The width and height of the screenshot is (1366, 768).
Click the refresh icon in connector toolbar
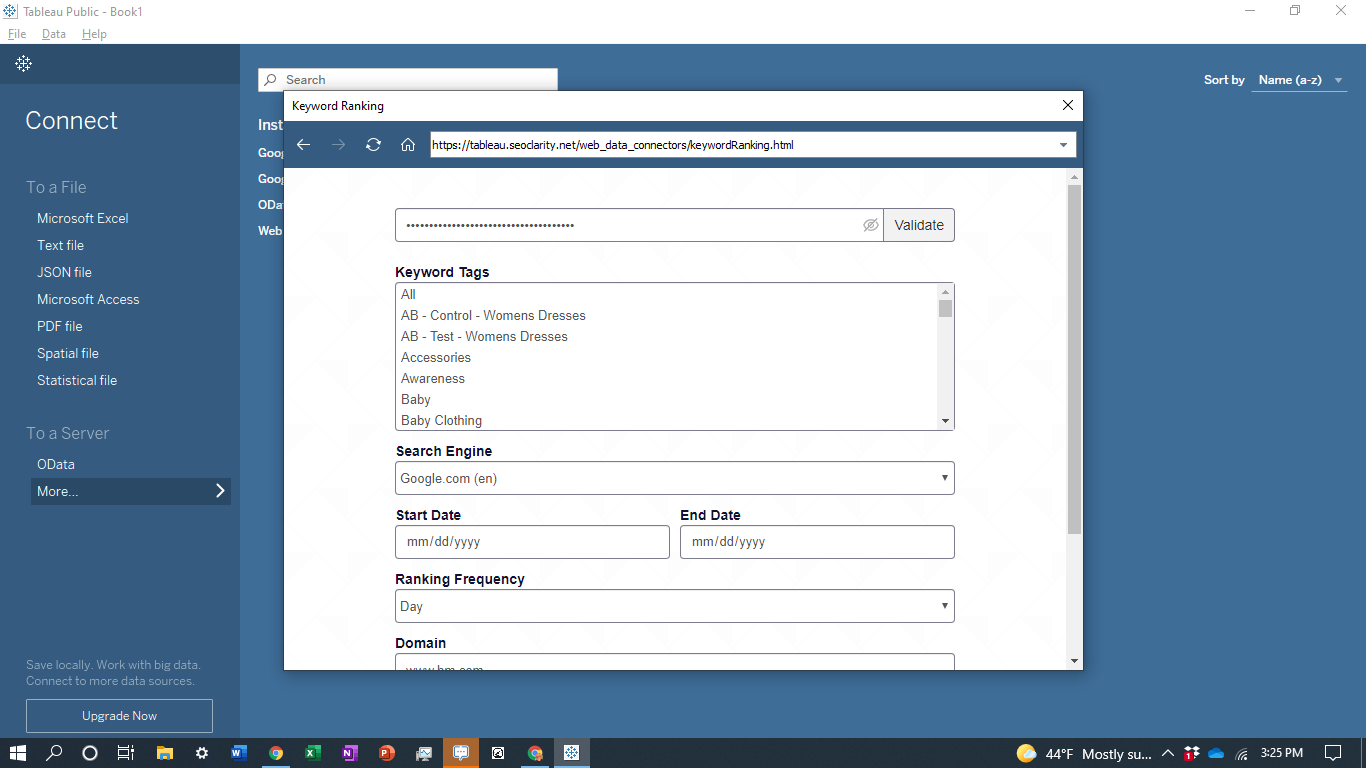[373, 145]
